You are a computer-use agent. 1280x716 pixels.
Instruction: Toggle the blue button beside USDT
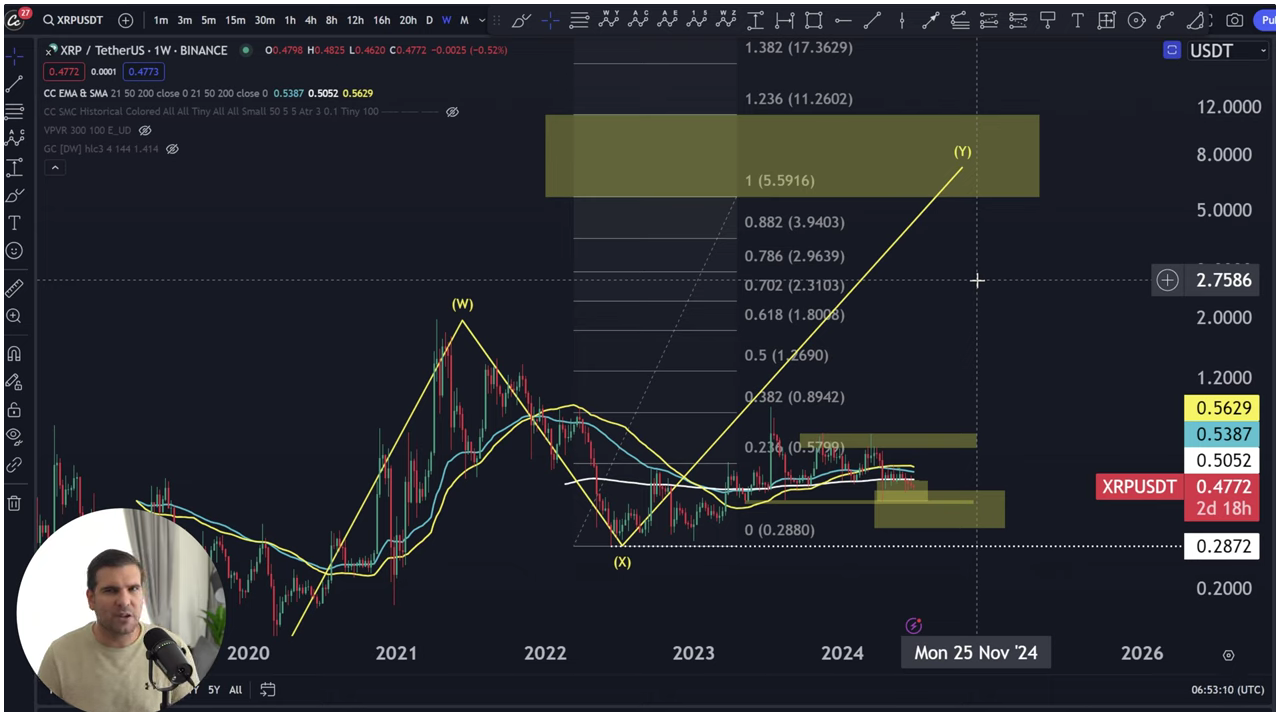1172,50
